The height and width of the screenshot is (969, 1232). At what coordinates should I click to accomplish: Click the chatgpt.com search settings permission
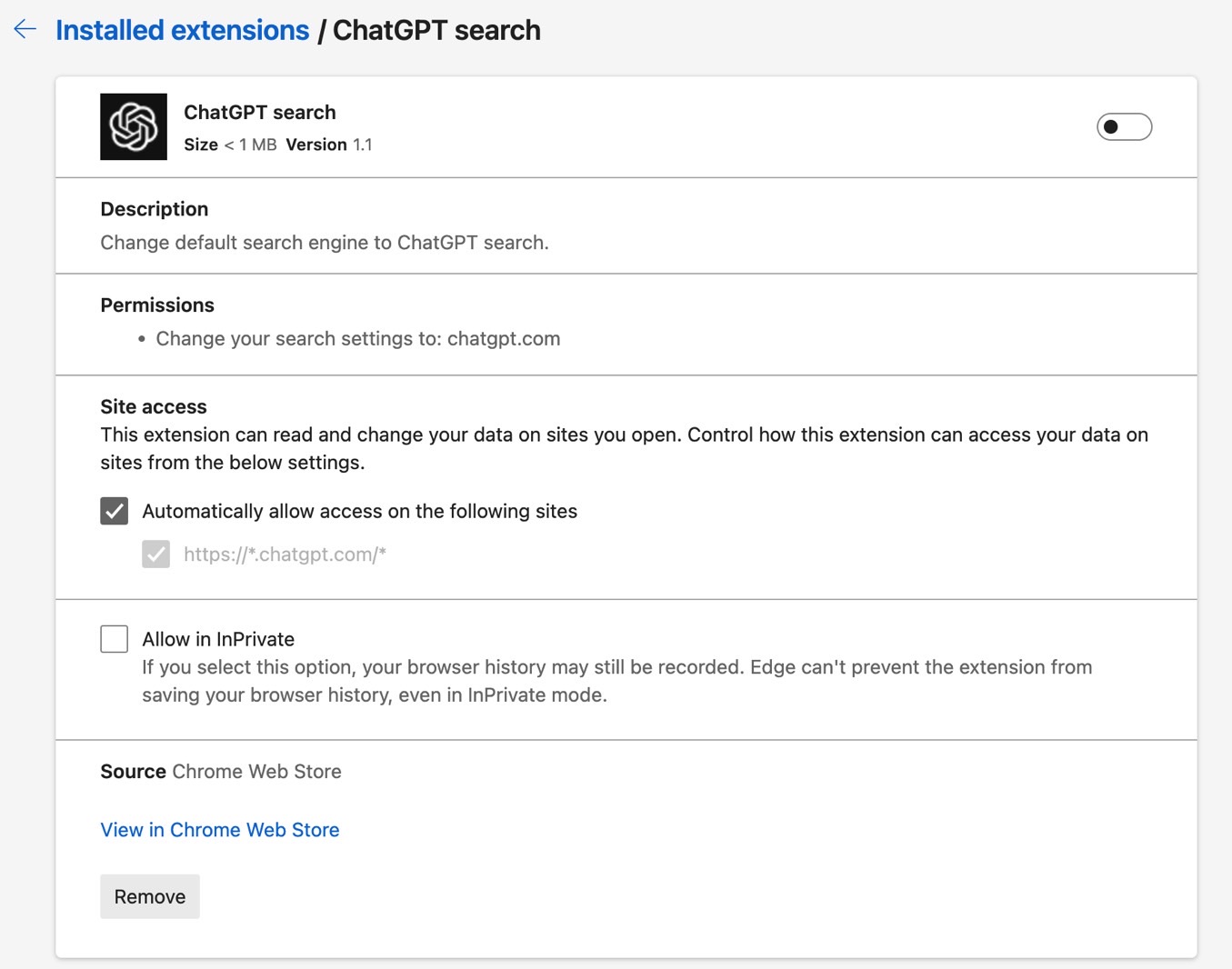[x=358, y=339]
